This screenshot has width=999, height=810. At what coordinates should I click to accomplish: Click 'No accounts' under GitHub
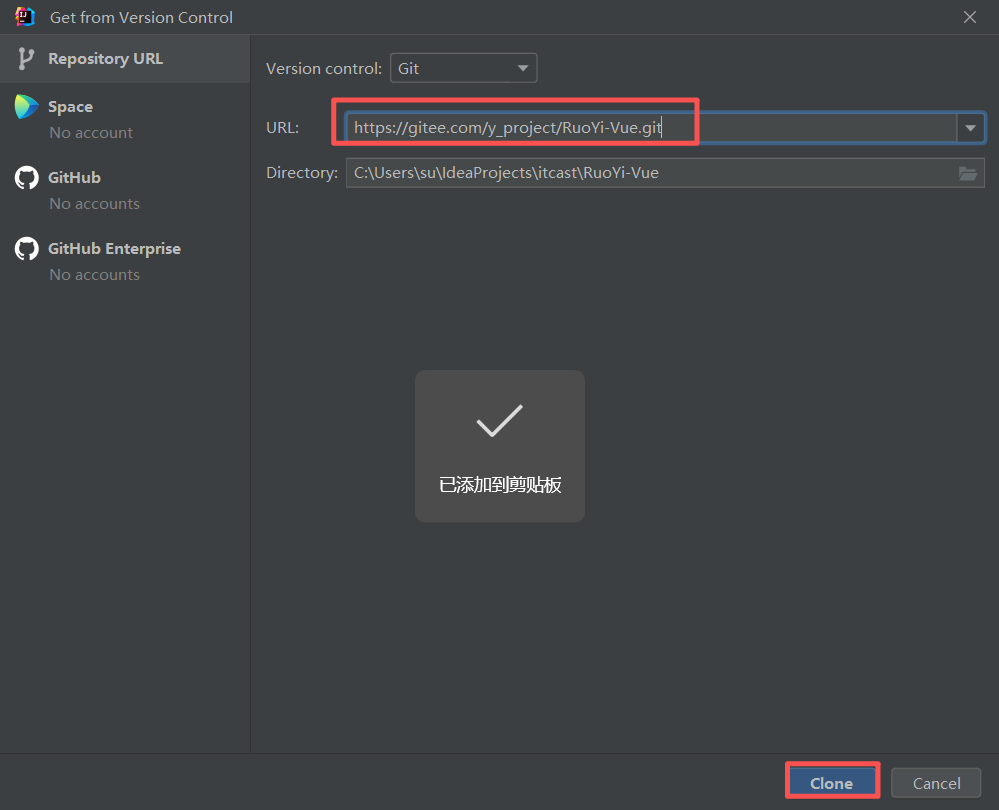click(x=94, y=203)
